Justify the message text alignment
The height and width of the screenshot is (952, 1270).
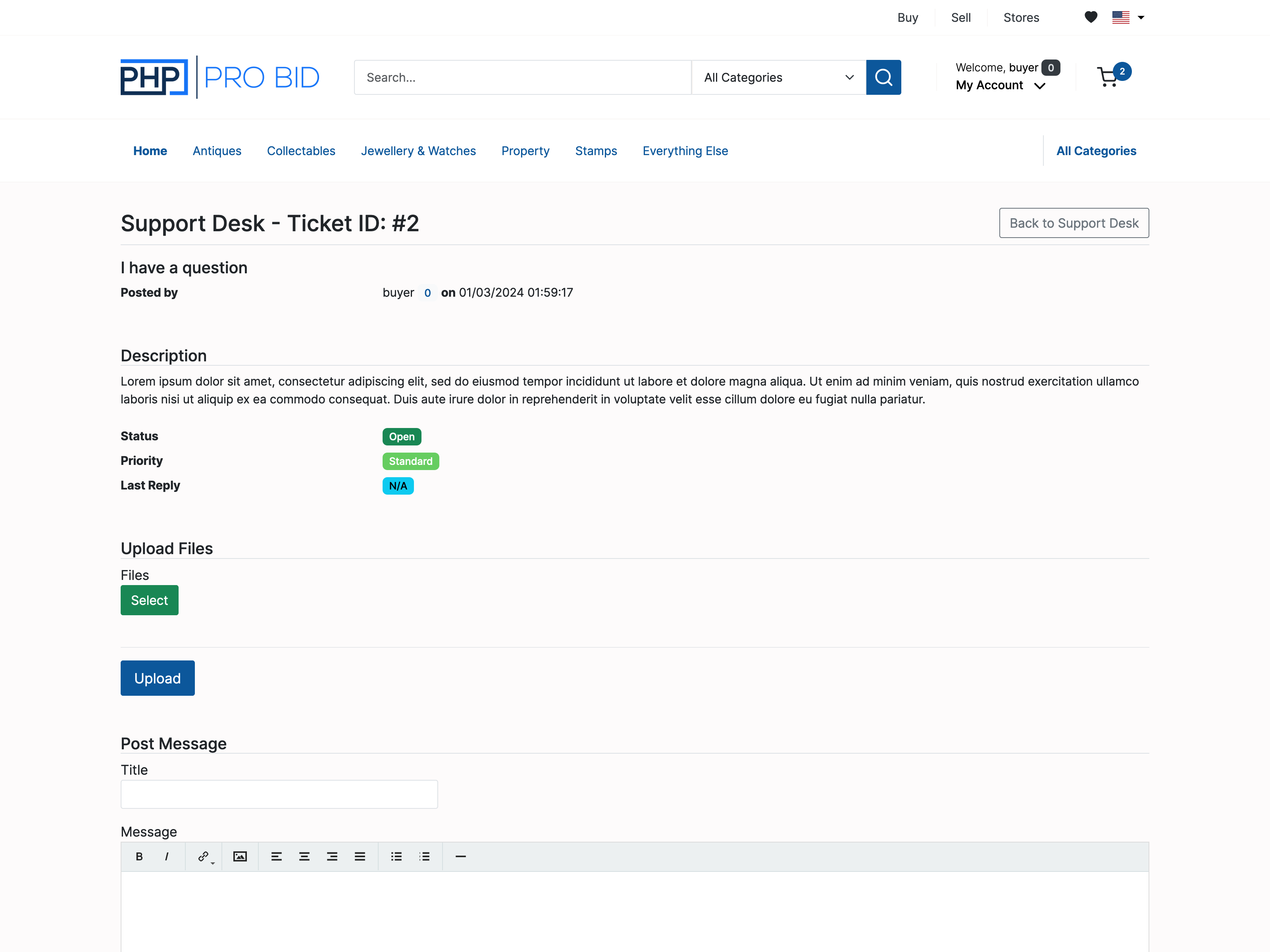pos(360,856)
